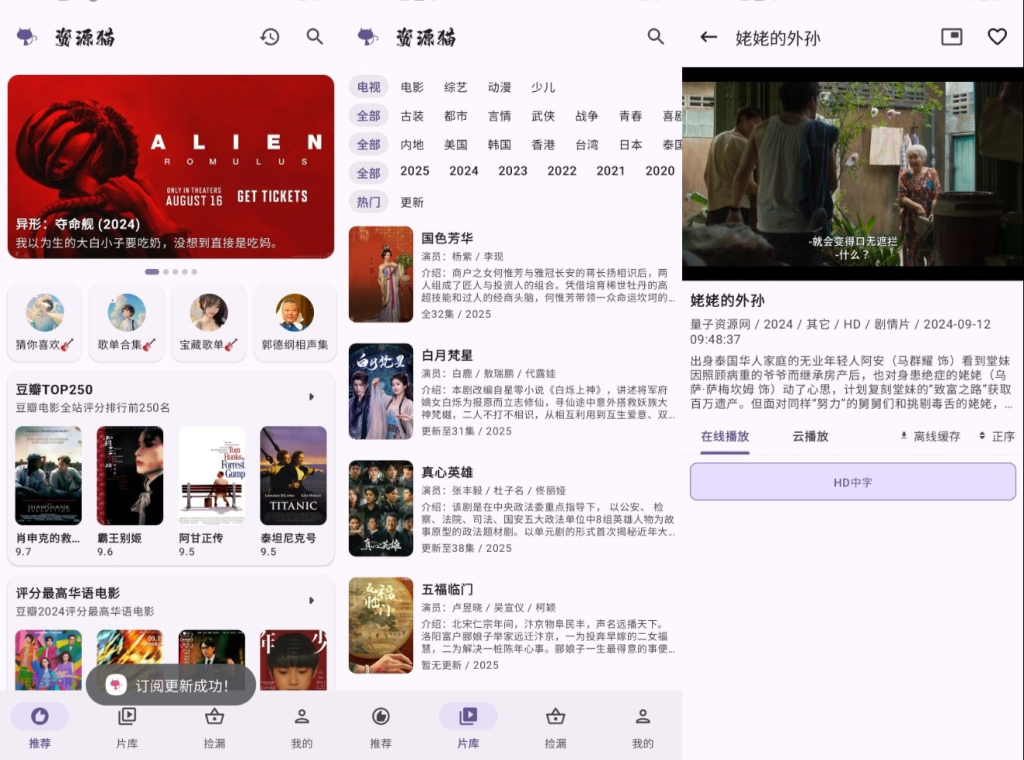The image size is (1024, 760).
Task: Open 泰坦尼克号 poster
Action: 293,475
